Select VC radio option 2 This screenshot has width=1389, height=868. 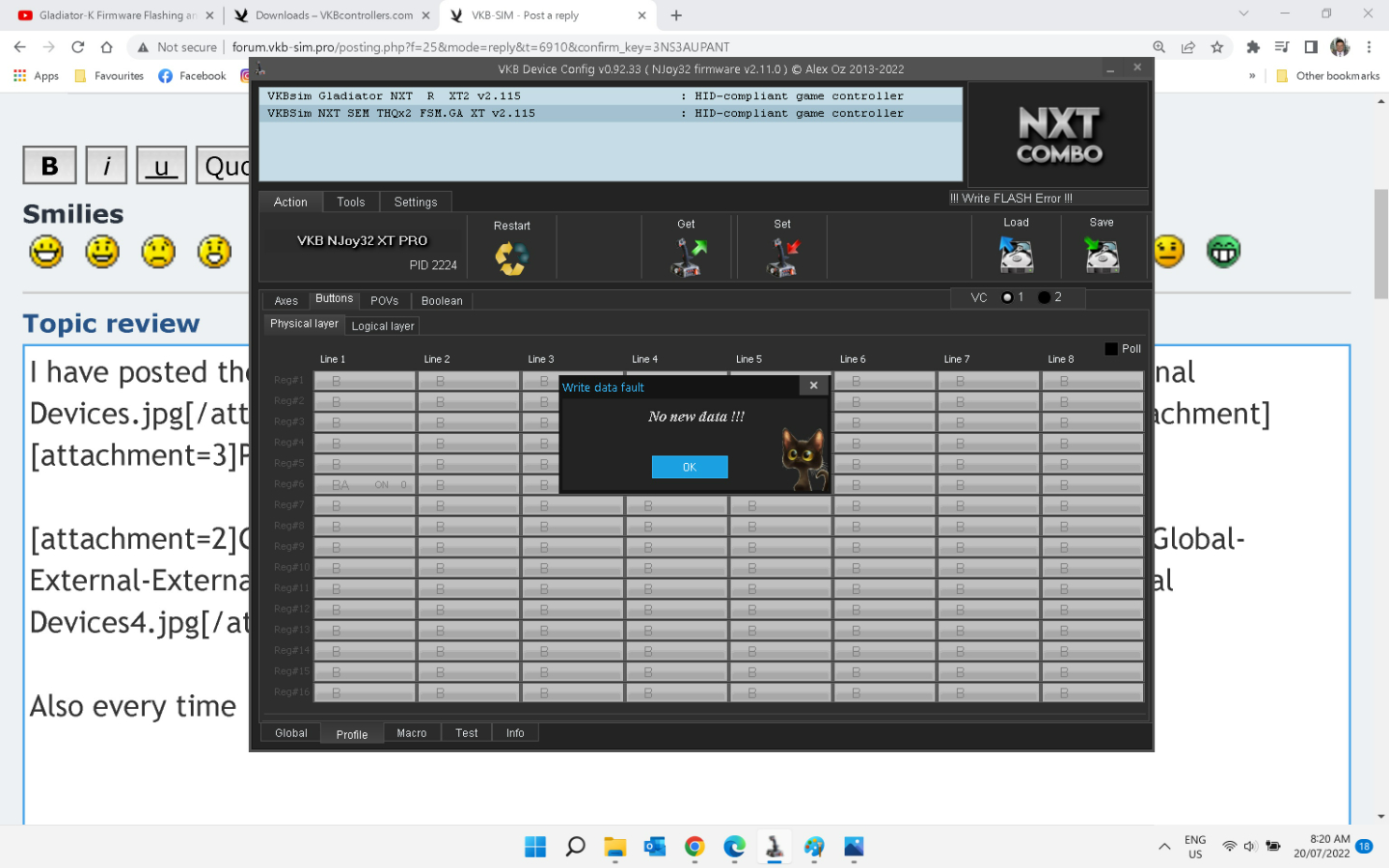coord(1044,297)
